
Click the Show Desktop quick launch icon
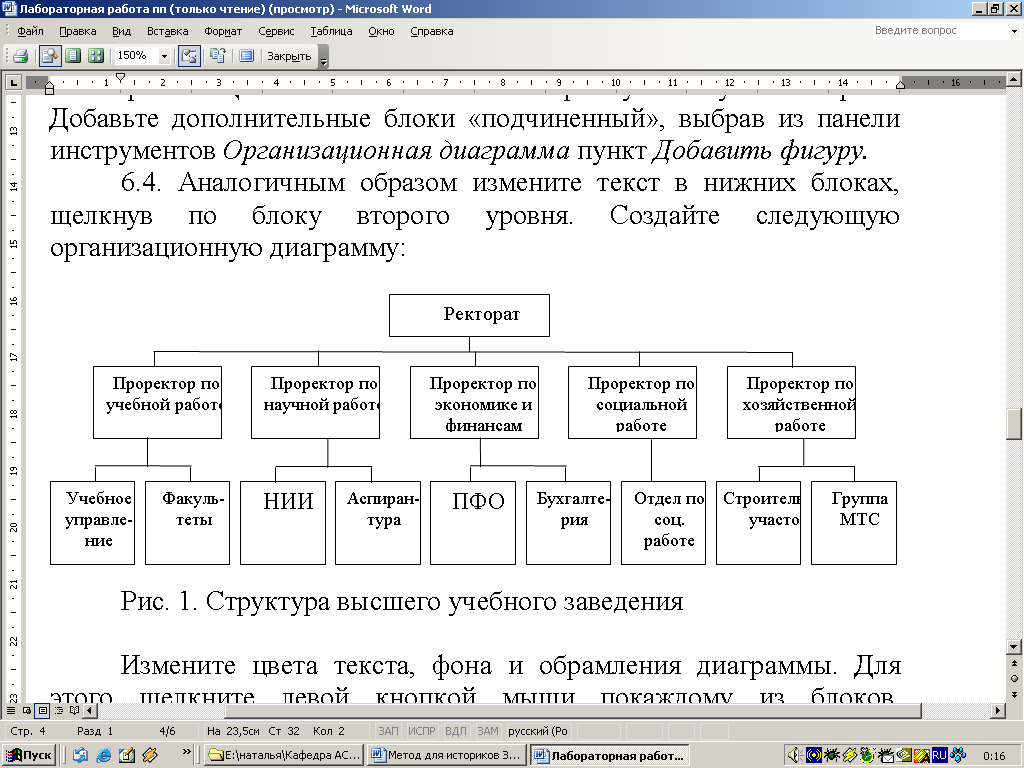click(x=127, y=755)
